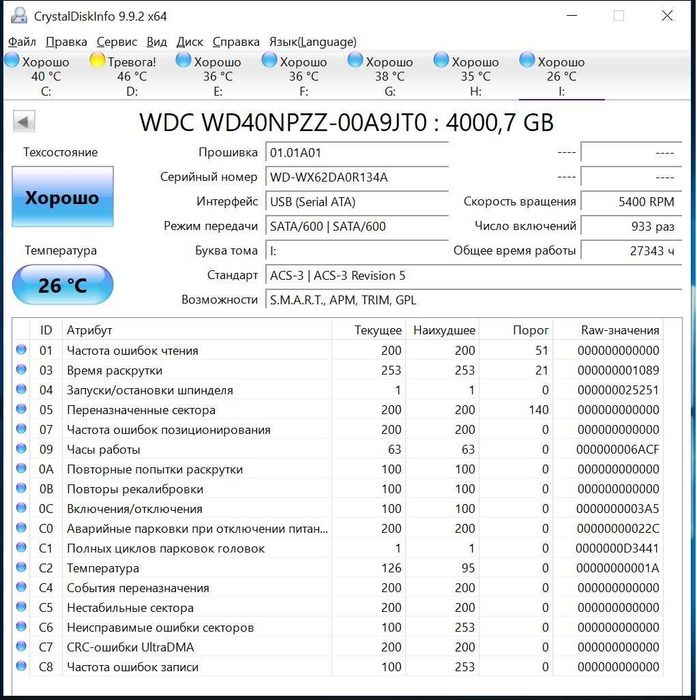Open the Язык(Language) menu
Image resolution: width=697 pixels, height=700 pixels.
click(x=313, y=42)
